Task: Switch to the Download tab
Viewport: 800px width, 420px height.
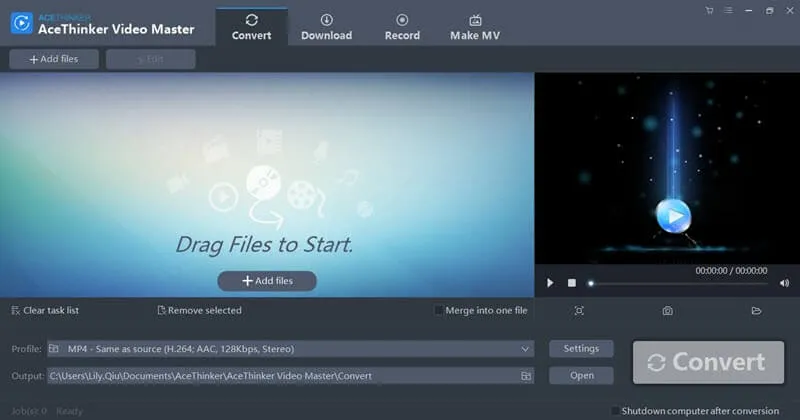Action: pos(326,26)
